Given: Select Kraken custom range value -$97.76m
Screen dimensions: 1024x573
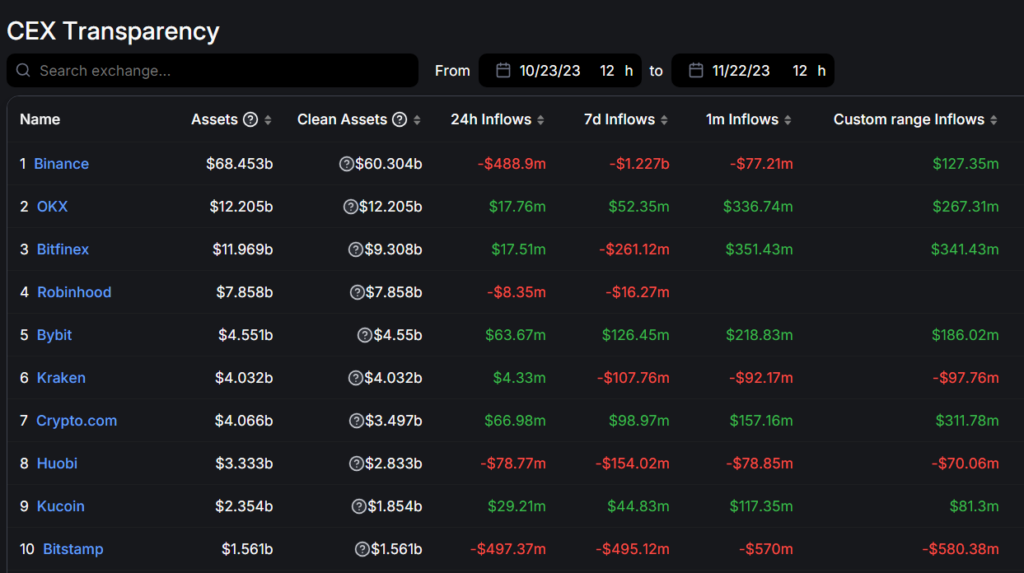Looking at the screenshot, I should coord(965,378).
